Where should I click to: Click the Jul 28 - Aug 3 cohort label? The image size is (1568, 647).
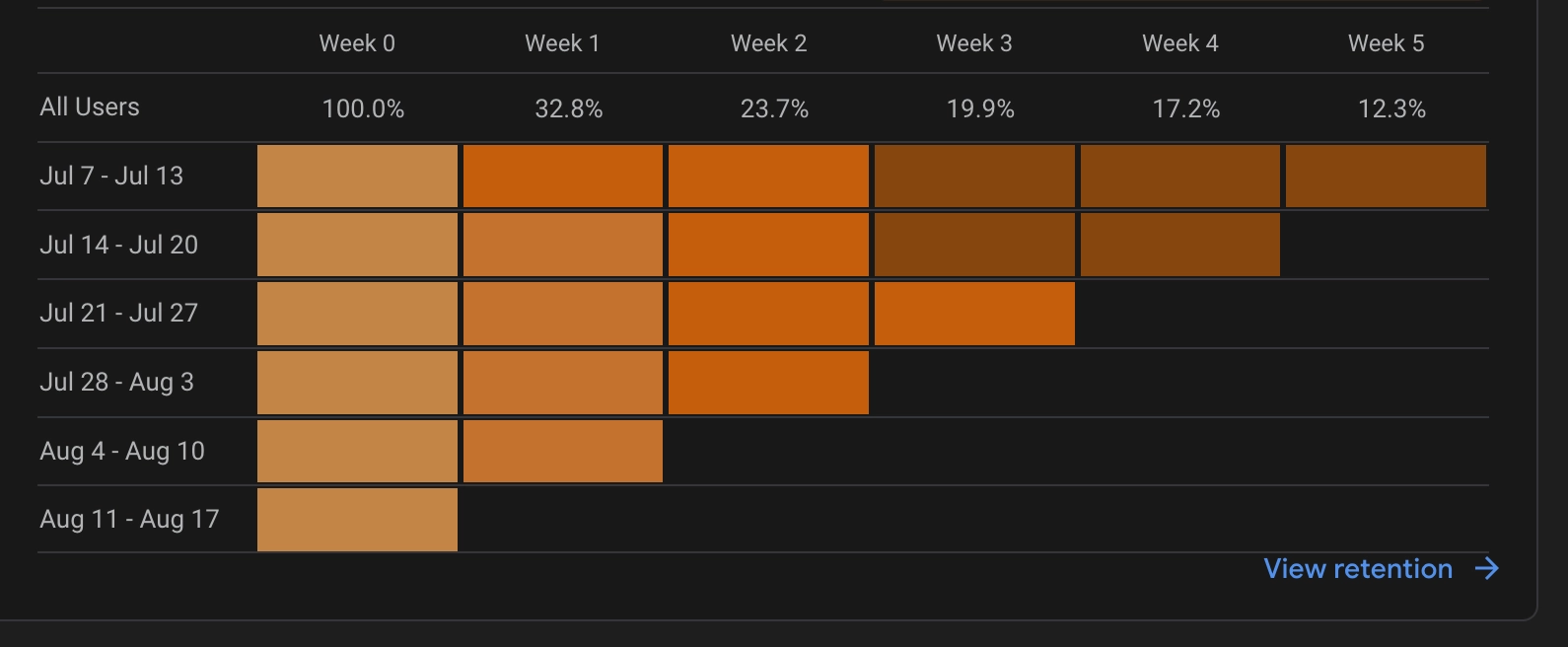coord(116,383)
